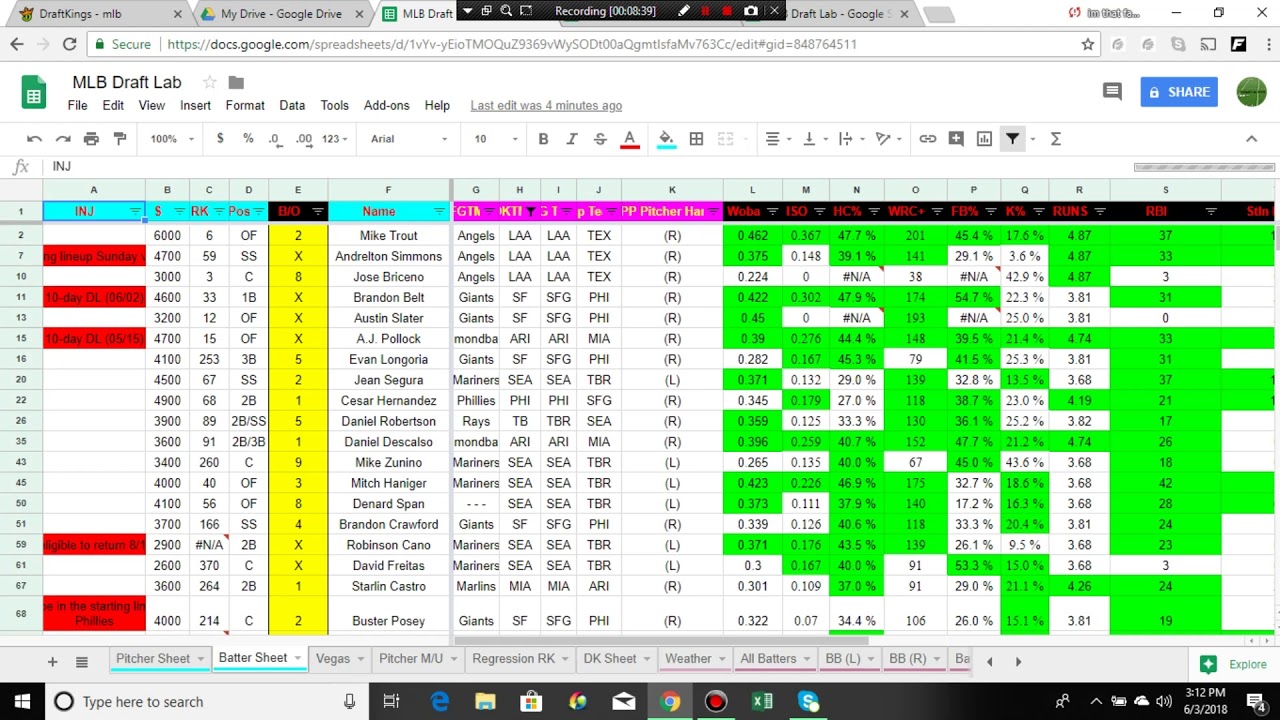This screenshot has width=1280, height=720.
Task: Open Google Sheets home icon
Action: pos(34,92)
